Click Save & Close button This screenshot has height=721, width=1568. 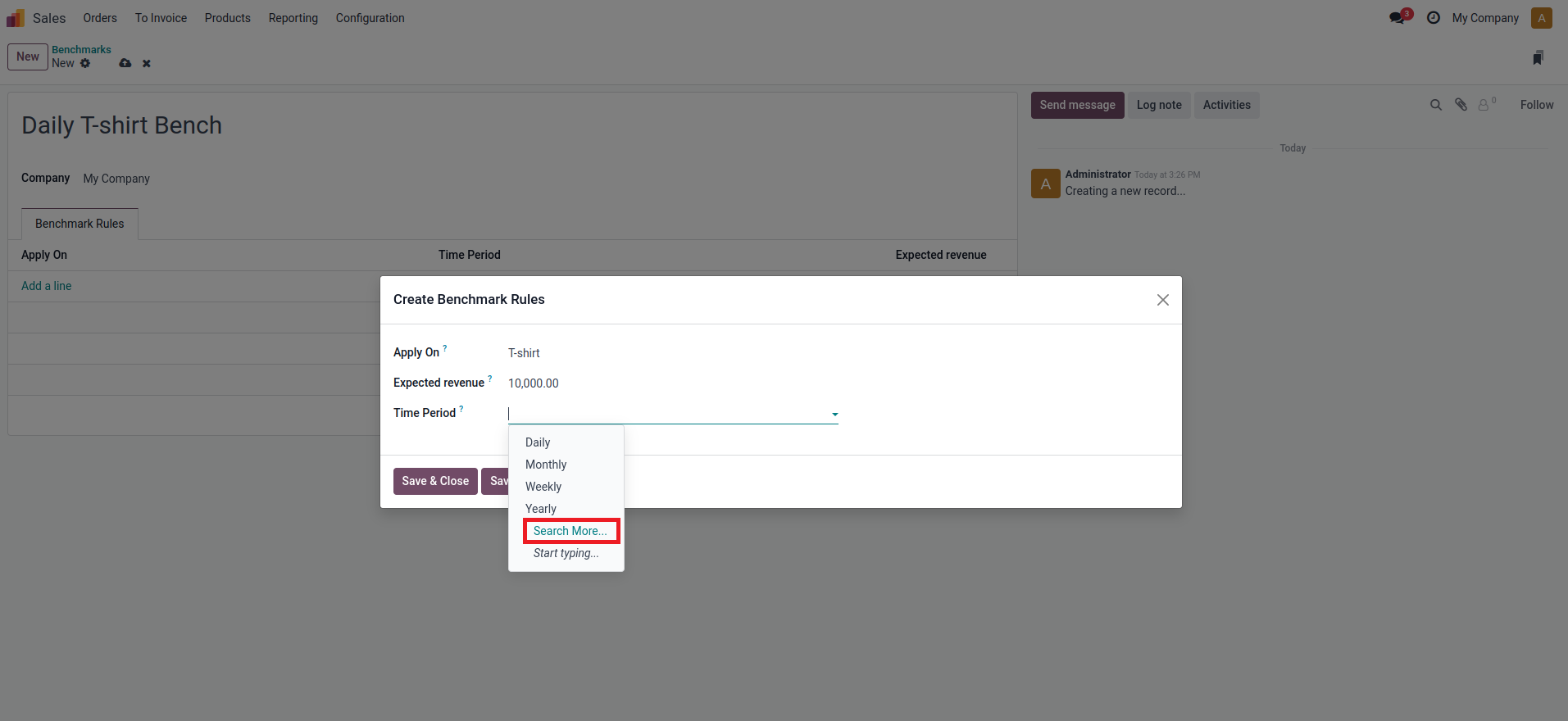tap(435, 481)
